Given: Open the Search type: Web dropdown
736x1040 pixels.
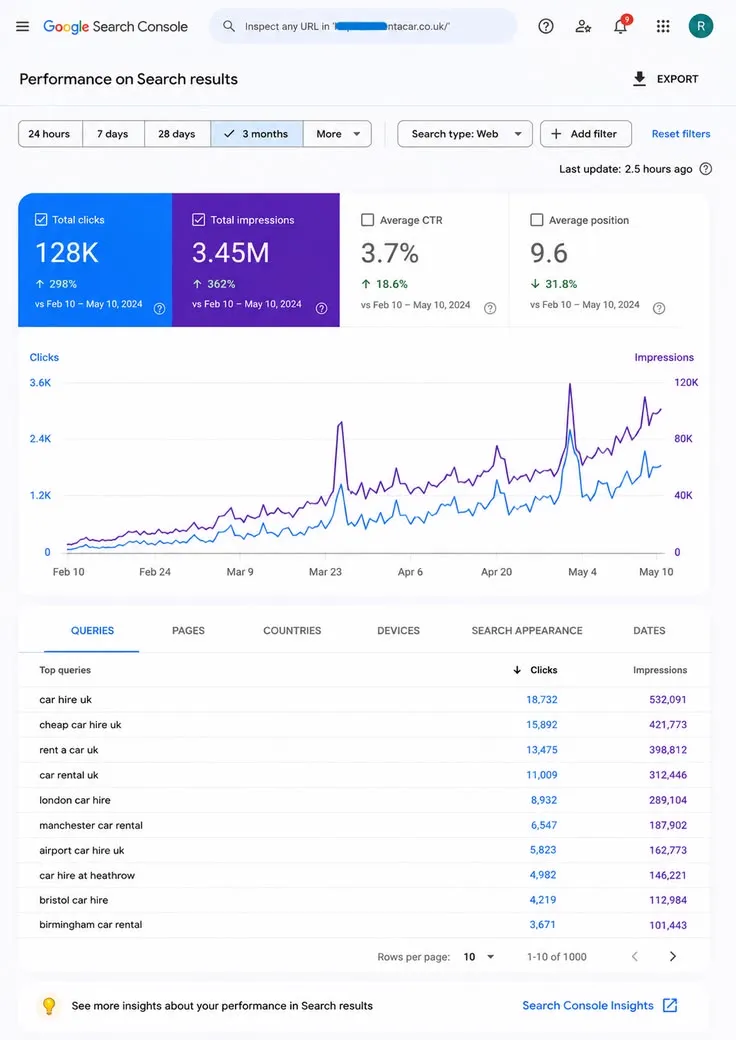Looking at the screenshot, I should click(x=465, y=134).
